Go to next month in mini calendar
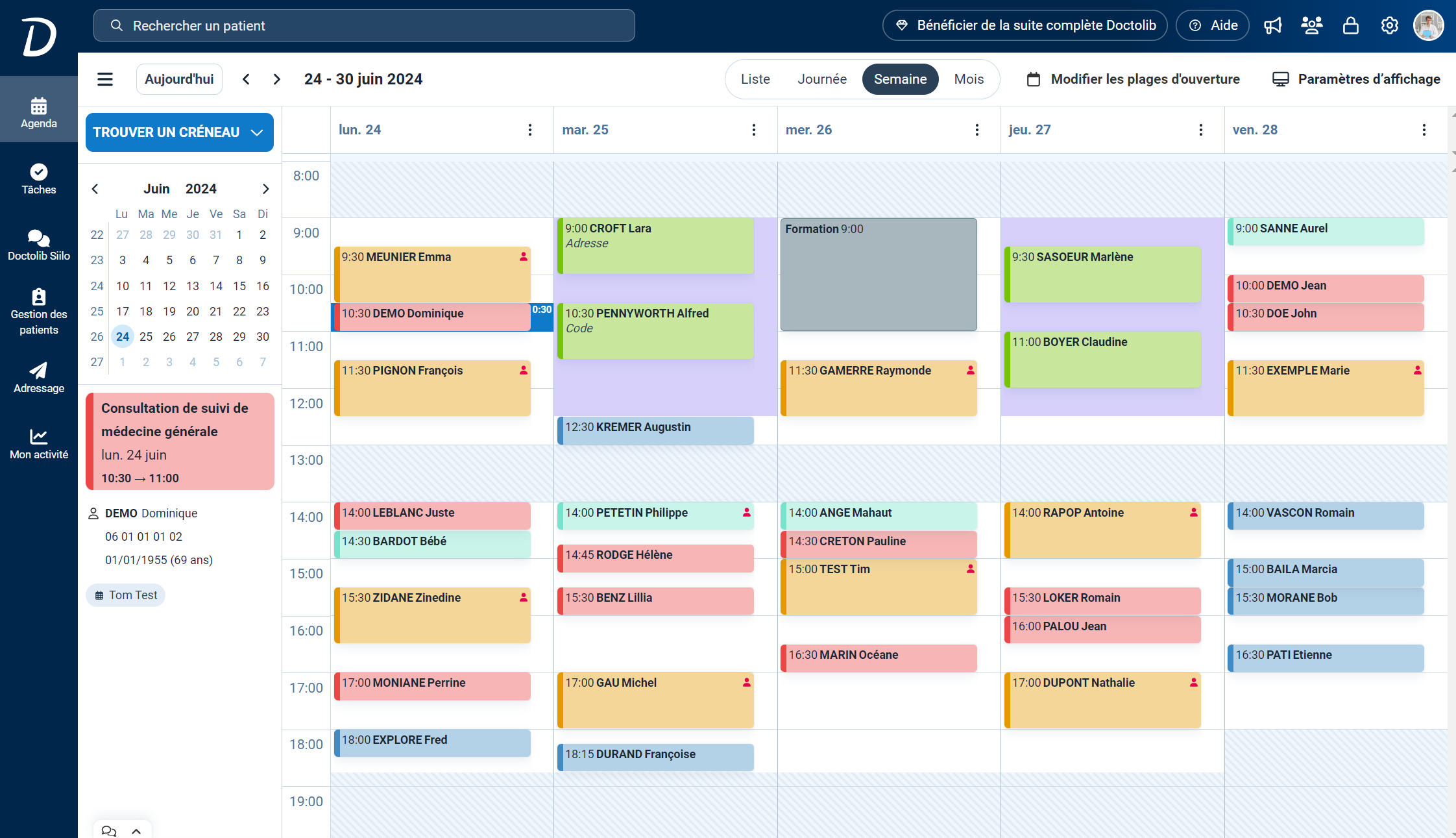The image size is (1456, 838). tap(265, 188)
